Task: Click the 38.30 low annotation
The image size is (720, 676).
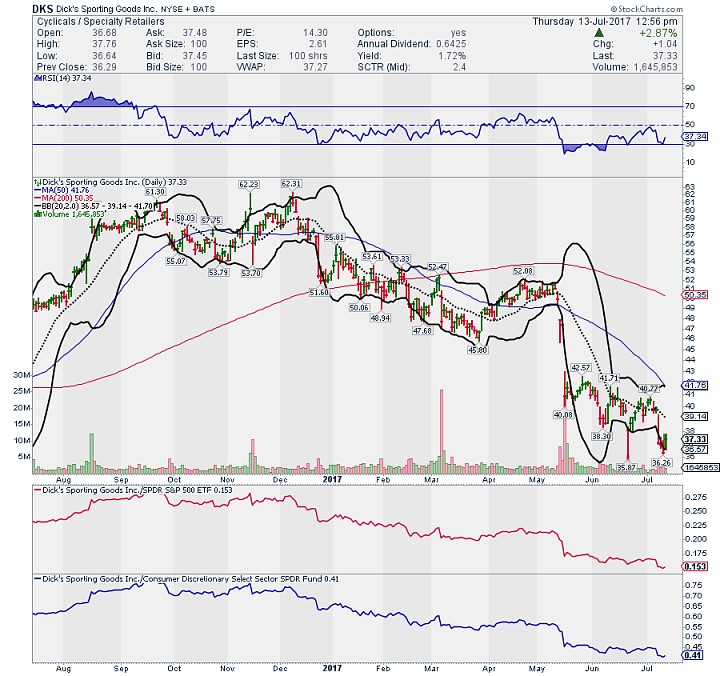Action: (x=602, y=436)
